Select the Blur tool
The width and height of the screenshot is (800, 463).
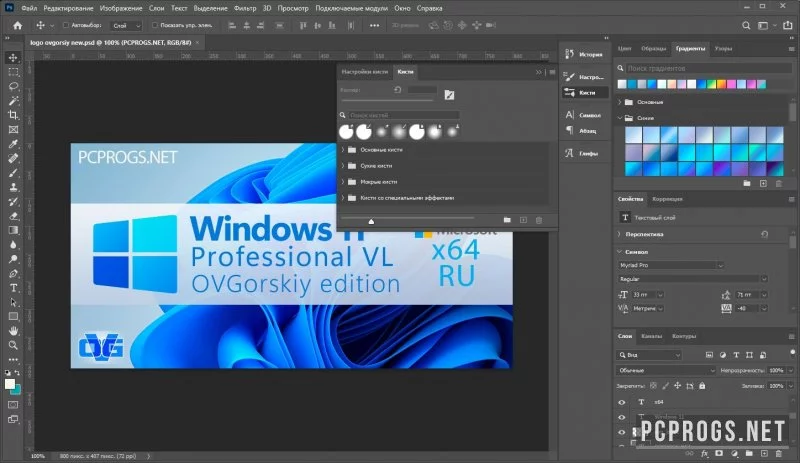point(13,245)
